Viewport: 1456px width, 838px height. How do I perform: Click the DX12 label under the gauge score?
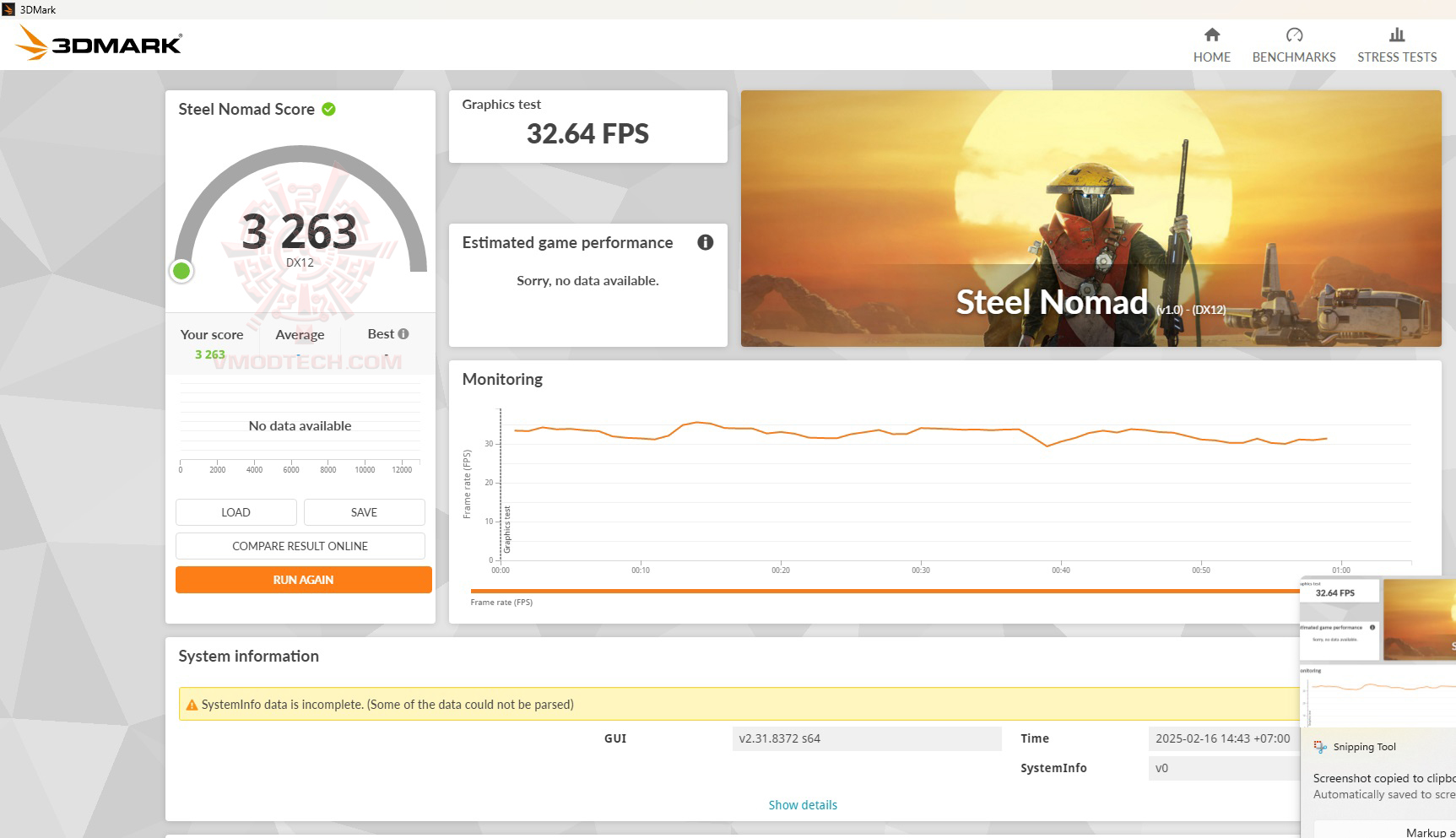click(300, 262)
